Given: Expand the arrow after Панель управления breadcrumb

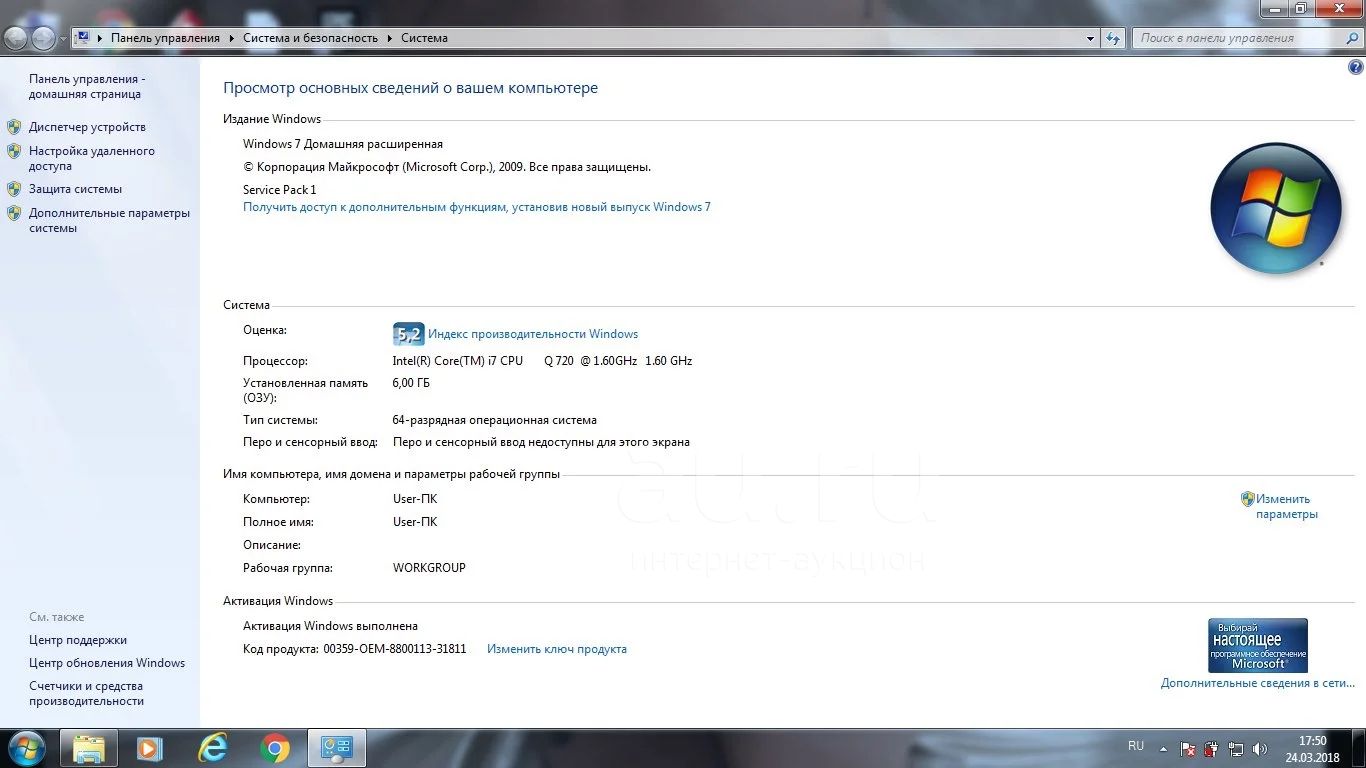Looking at the screenshot, I should click(231, 38).
